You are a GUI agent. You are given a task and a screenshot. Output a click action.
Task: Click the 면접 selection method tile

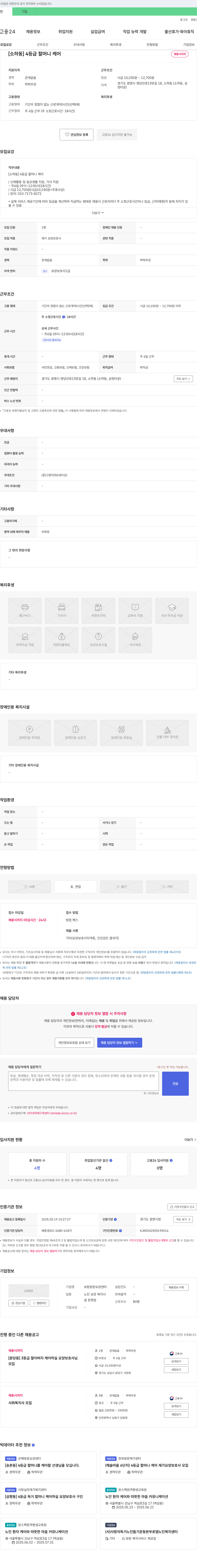[x=75, y=887]
